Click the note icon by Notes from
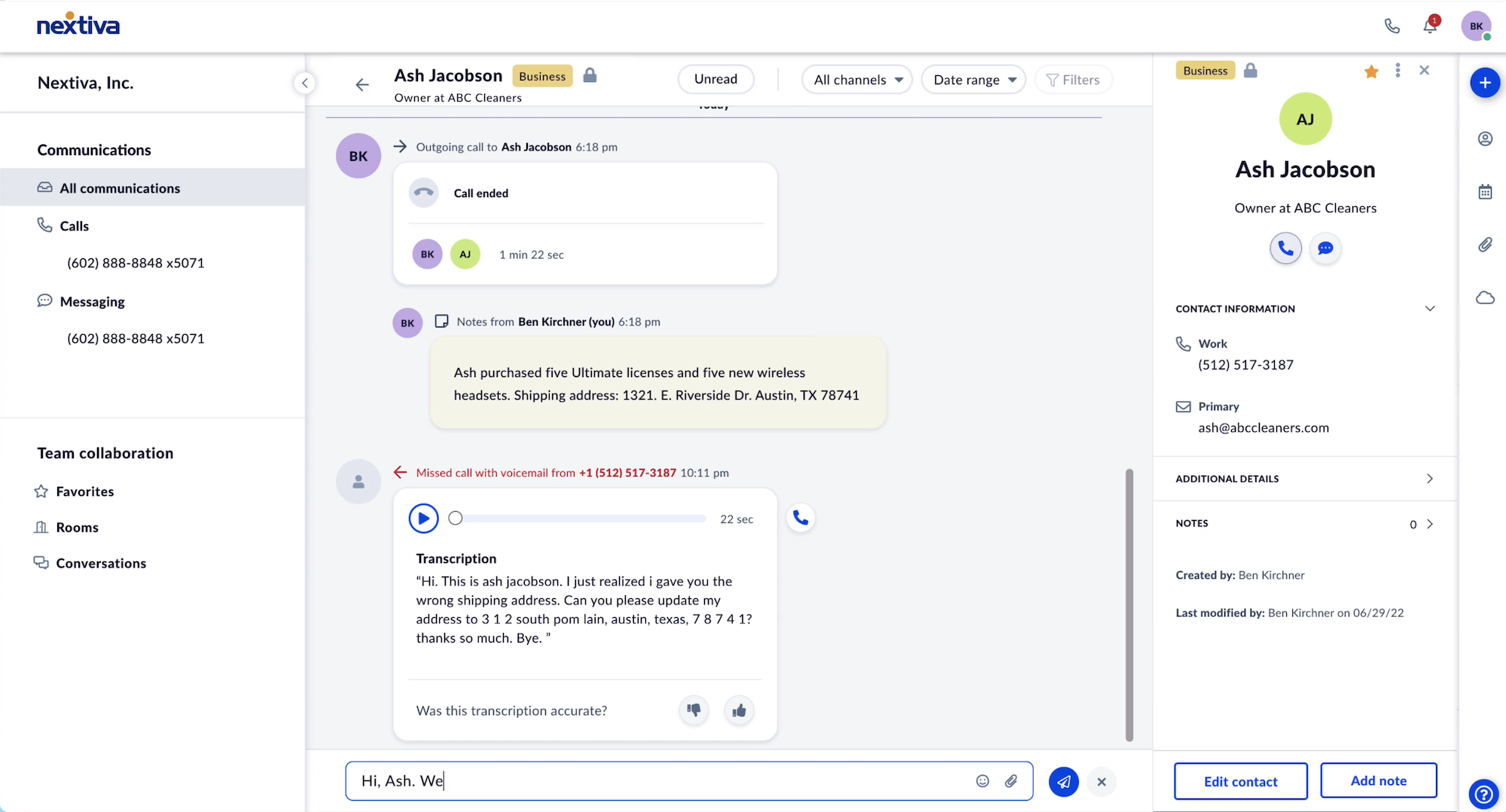 pyautogui.click(x=441, y=321)
